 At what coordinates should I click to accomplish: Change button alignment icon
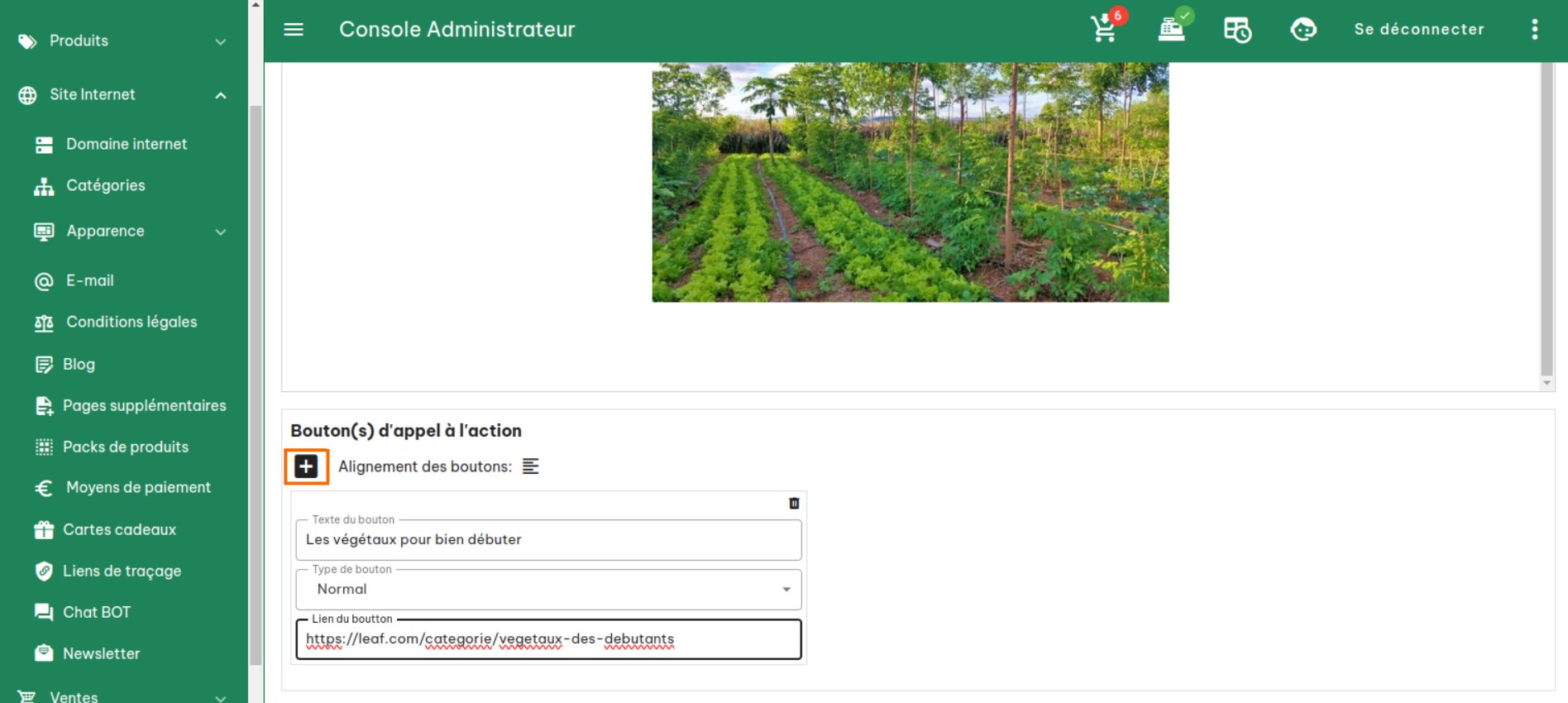click(x=531, y=466)
